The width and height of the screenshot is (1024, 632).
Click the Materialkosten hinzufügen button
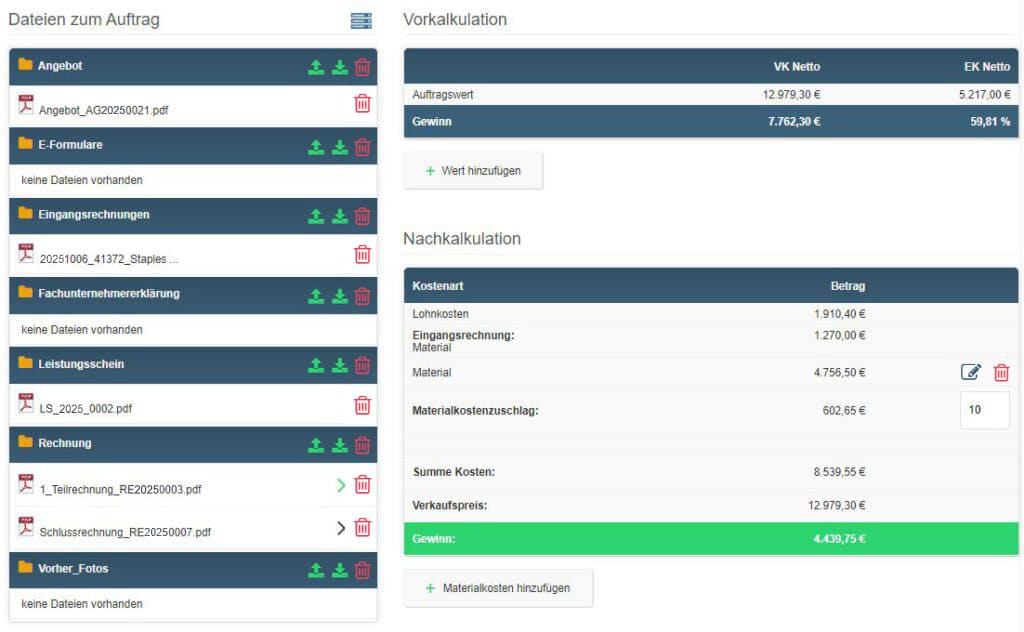pos(498,588)
